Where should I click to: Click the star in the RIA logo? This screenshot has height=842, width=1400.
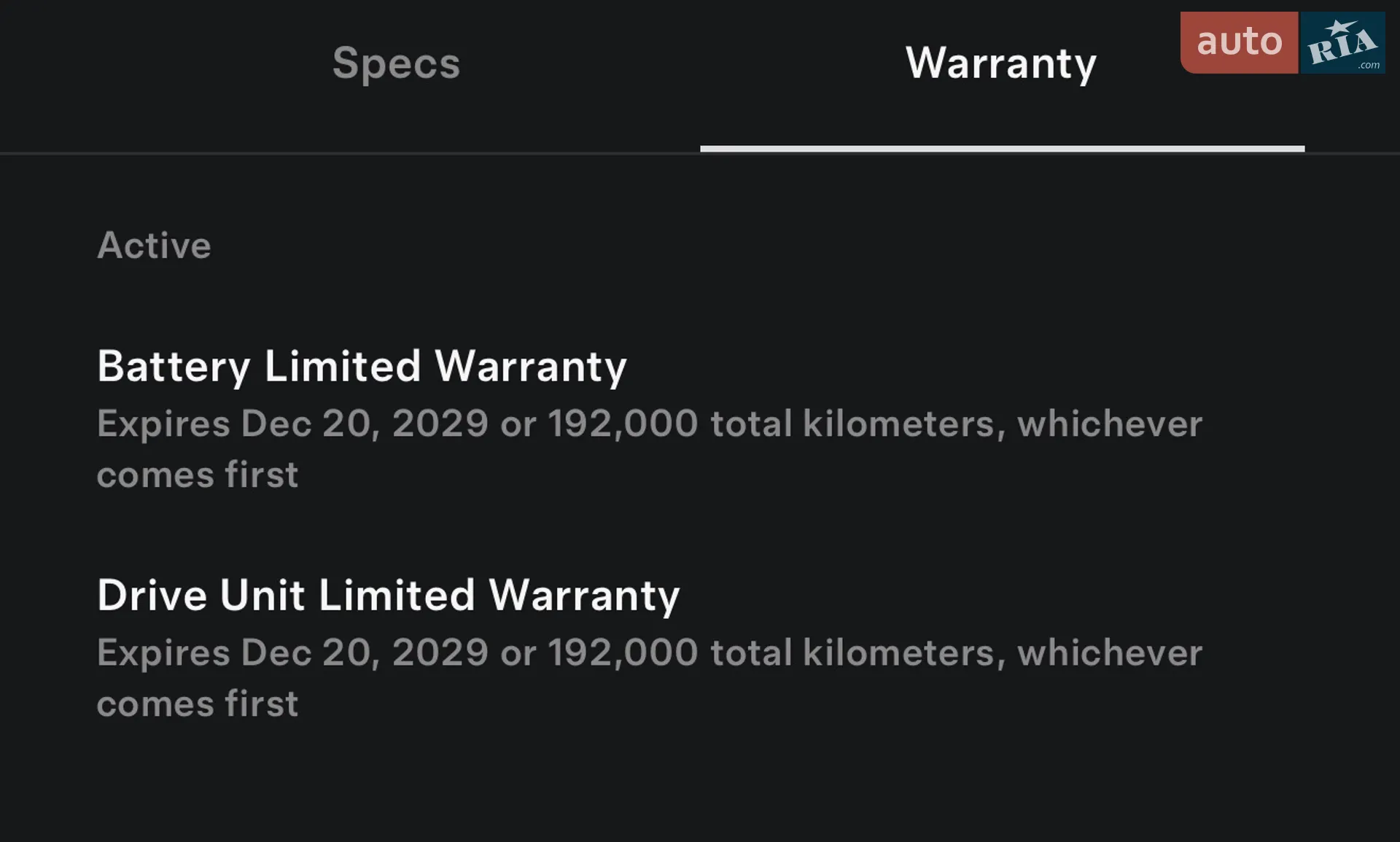pos(1340,28)
